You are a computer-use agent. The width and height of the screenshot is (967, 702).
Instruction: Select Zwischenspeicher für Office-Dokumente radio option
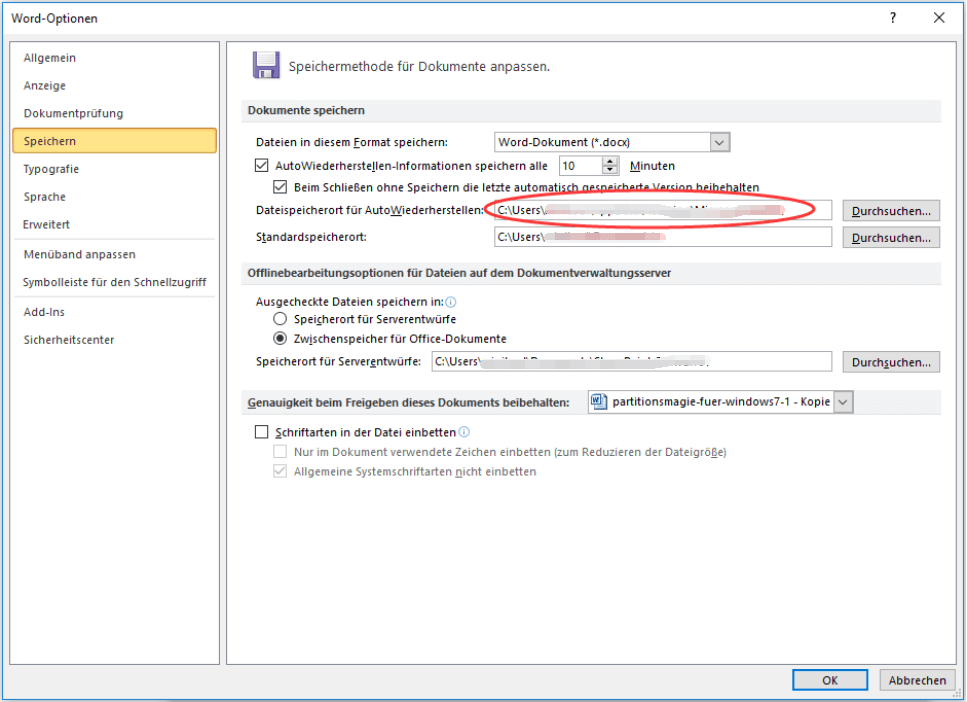tap(280, 338)
